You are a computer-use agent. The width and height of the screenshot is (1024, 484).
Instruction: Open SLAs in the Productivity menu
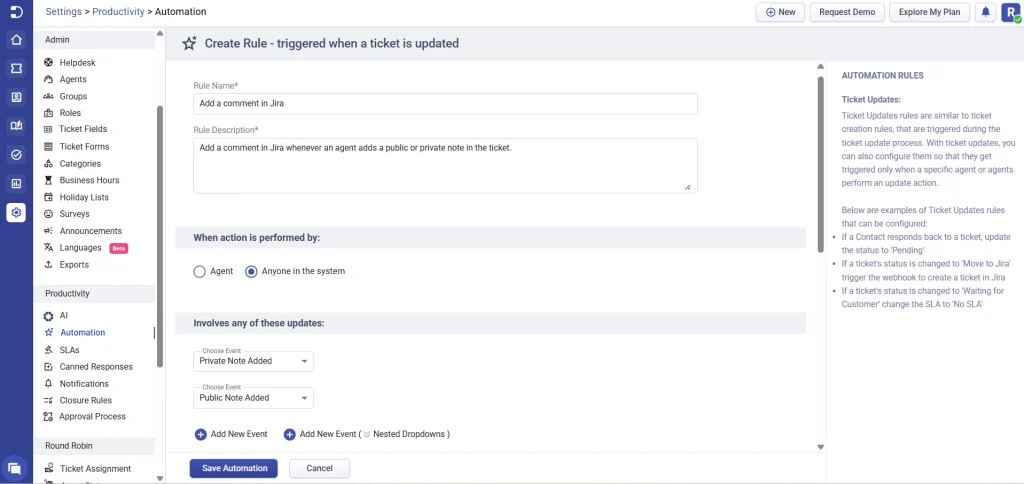point(69,350)
